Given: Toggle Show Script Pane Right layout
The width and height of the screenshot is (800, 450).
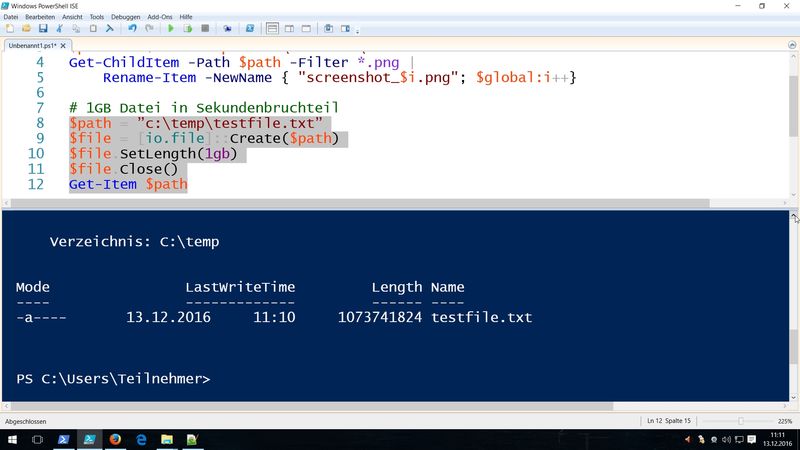Looking at the screenshot, I should [289, 29].
